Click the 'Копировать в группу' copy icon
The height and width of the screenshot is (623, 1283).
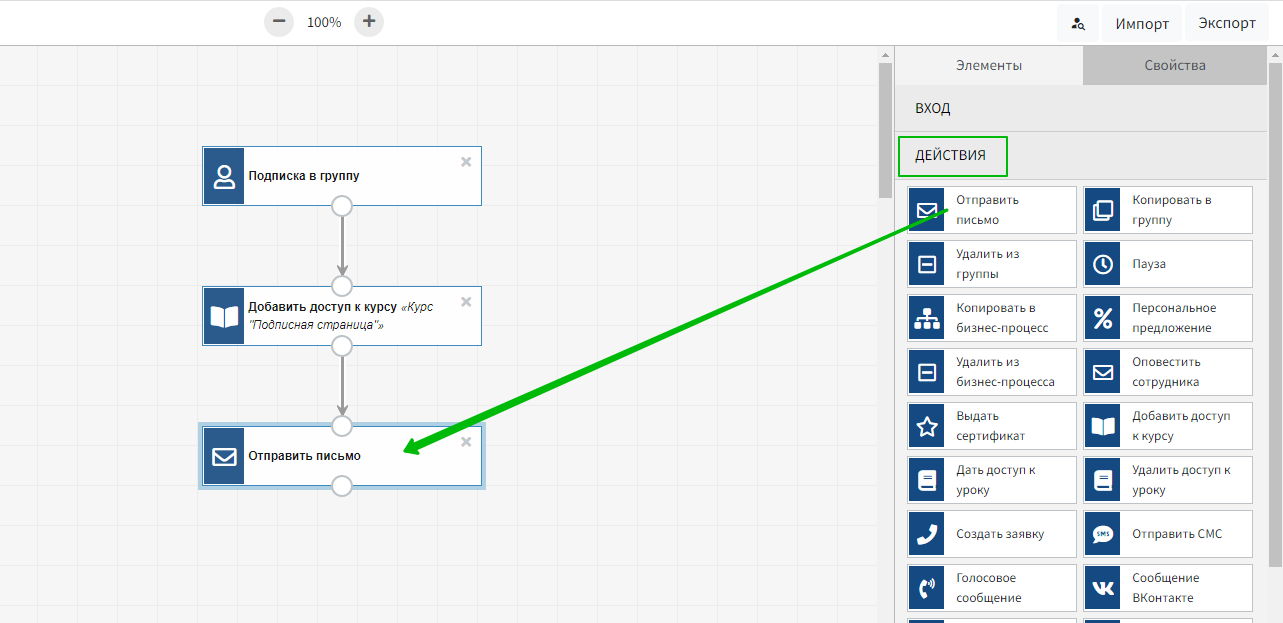pyautogui.click(x=1103, y=210)
